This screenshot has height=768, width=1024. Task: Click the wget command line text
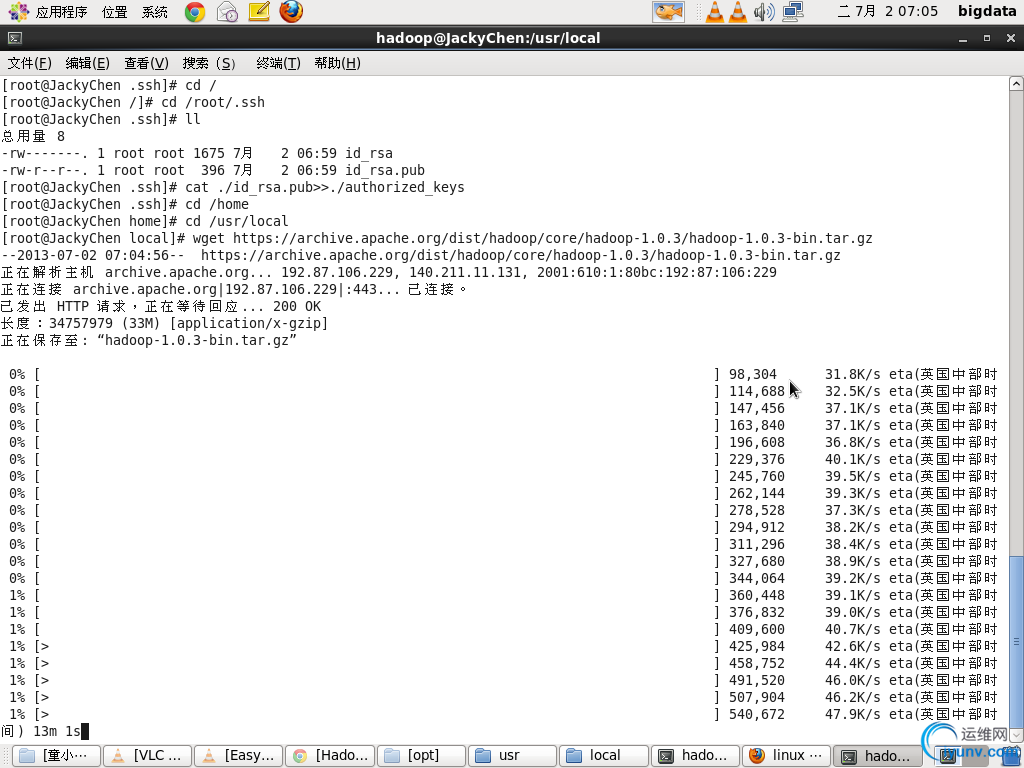(532, 238)
